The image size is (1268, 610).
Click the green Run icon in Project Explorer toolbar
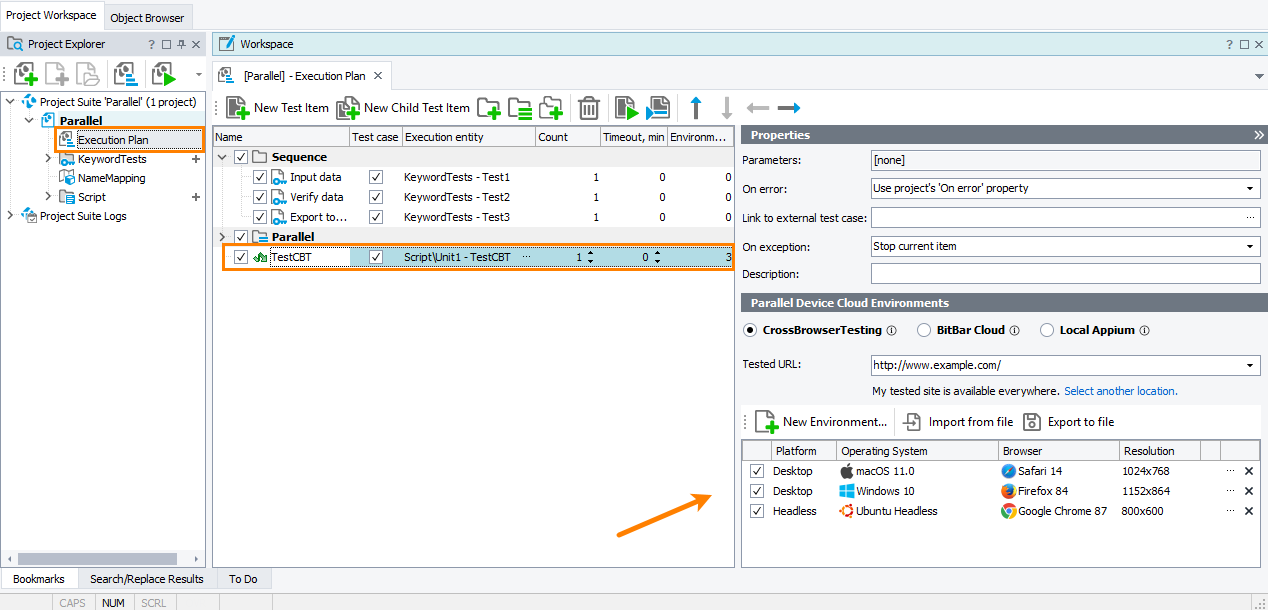click(163, 73)
